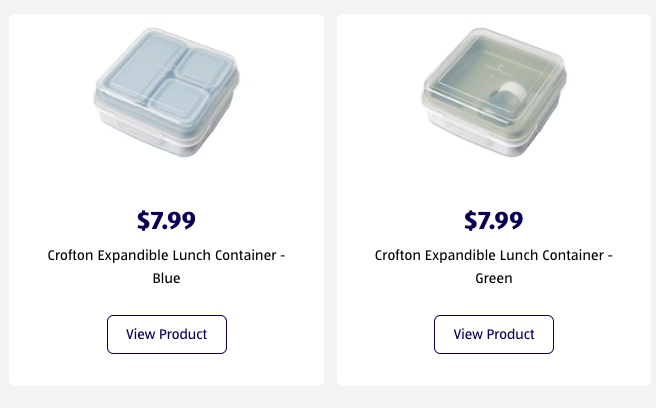This screenshot has width=656, height=408.
Task: Click blank space beside the Green card's View Product button
Action: [x=600, y=334]
